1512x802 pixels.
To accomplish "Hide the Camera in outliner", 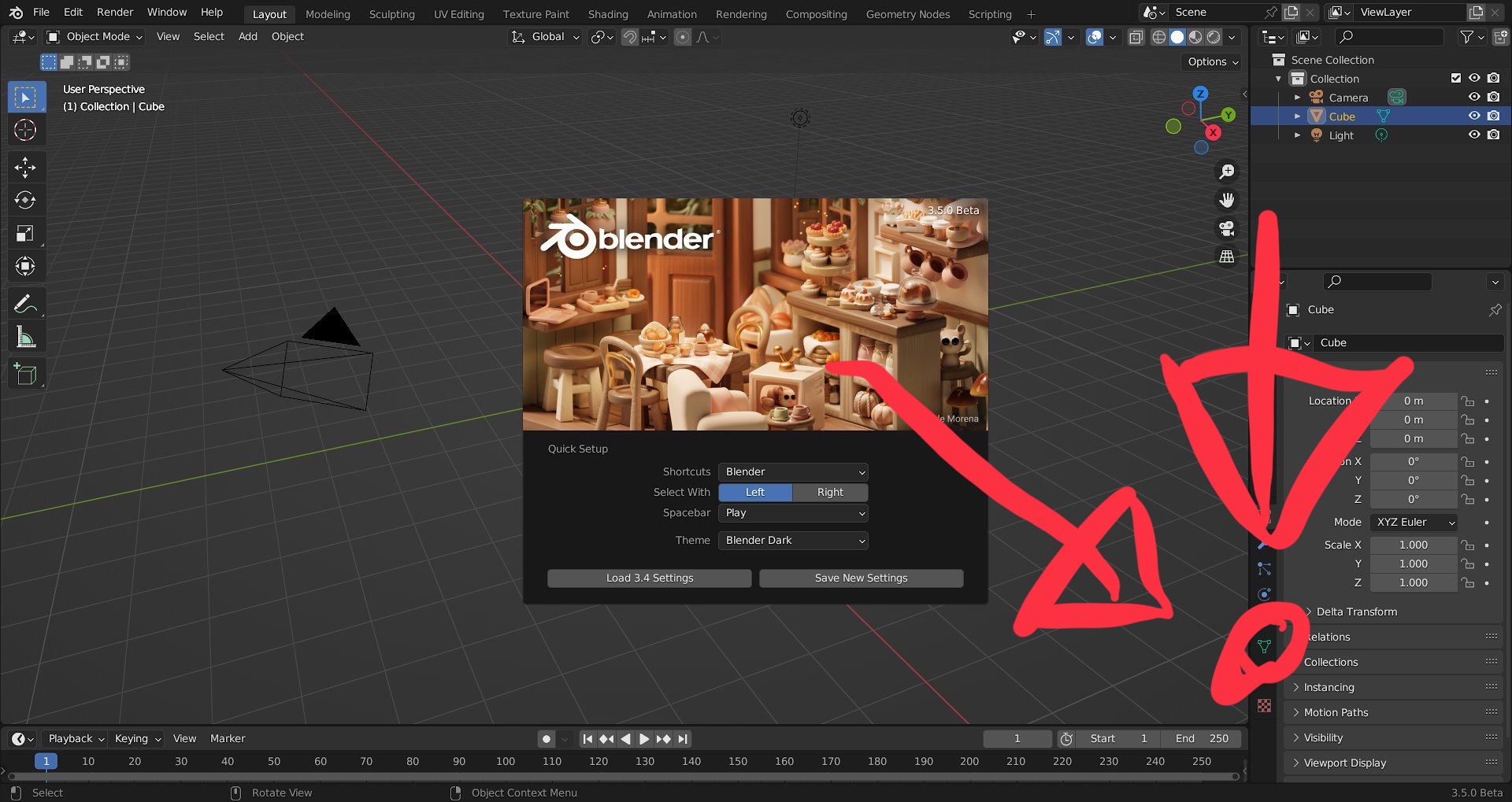I will click(x=1474, y=97).
